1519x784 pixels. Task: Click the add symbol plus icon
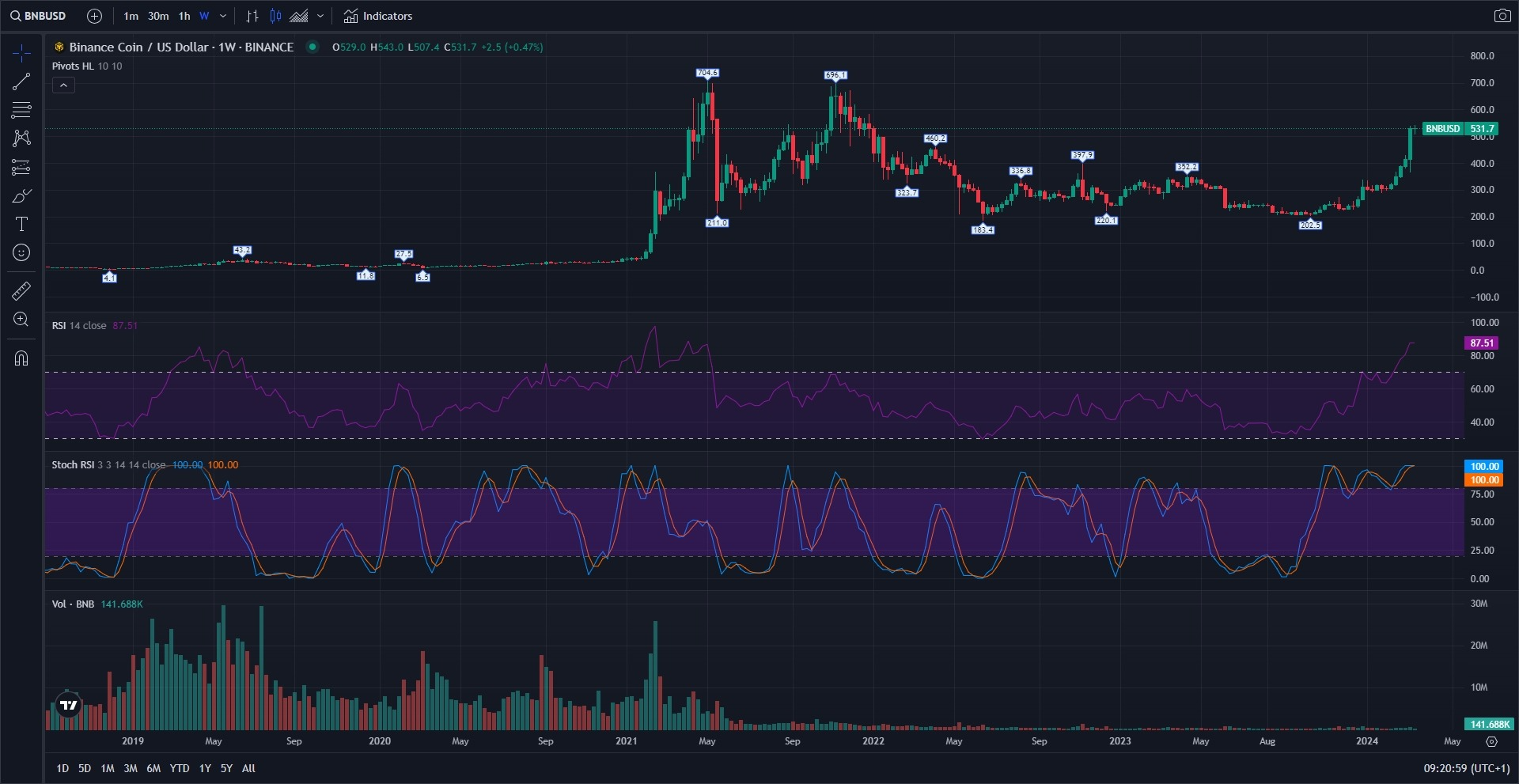coord(94,16)
